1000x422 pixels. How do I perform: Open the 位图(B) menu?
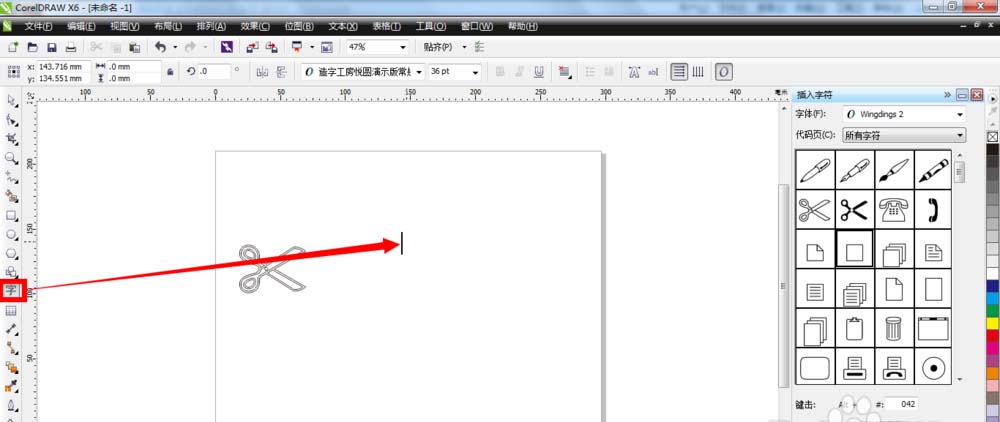pyautogui.click(x=299, y=27)
